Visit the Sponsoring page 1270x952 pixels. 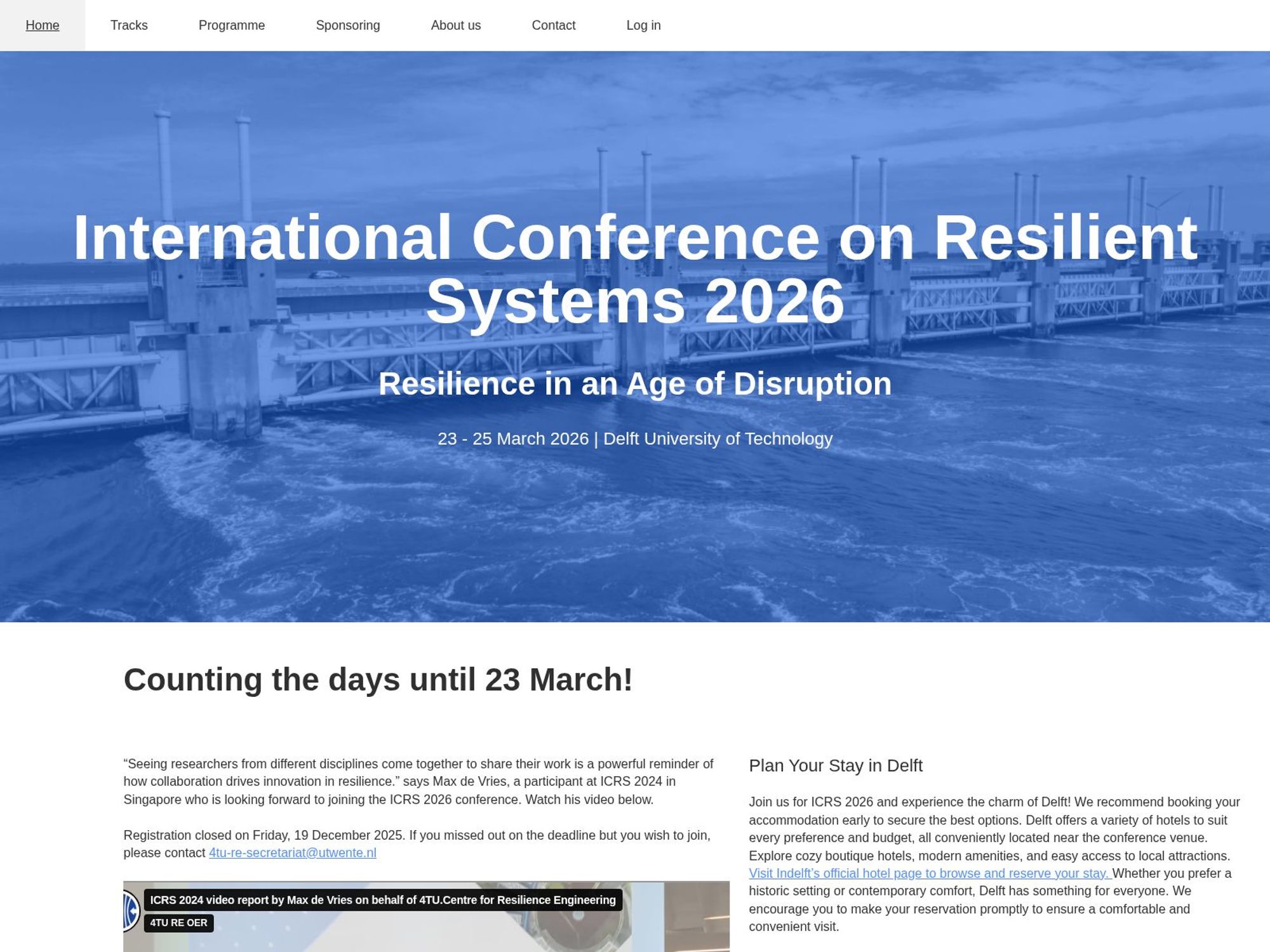[x=347, y=25]
